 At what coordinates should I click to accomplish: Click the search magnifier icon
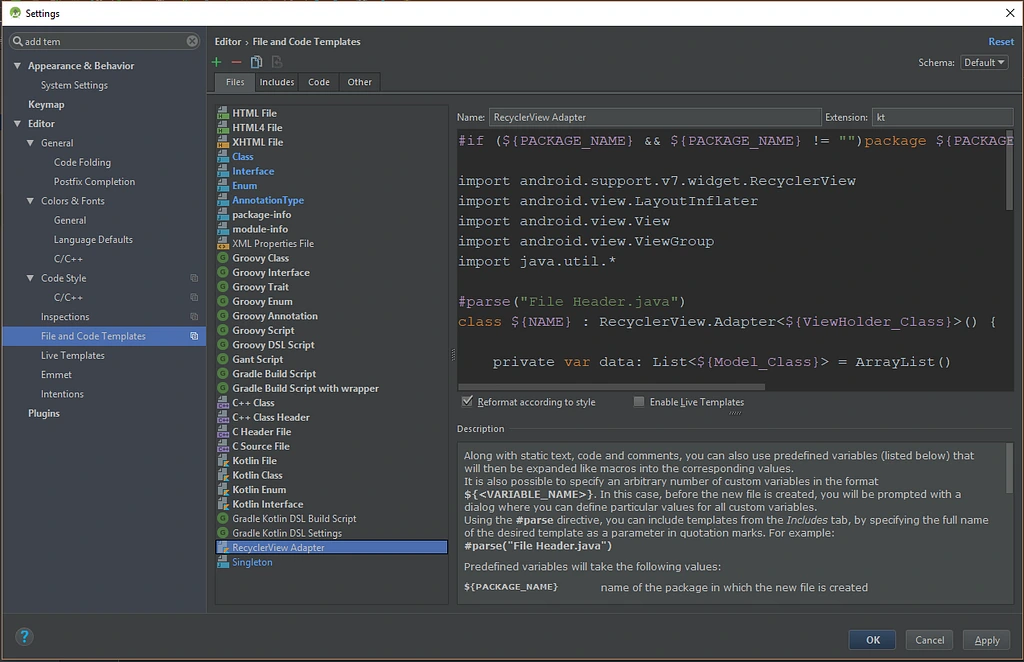pos(18,41)
